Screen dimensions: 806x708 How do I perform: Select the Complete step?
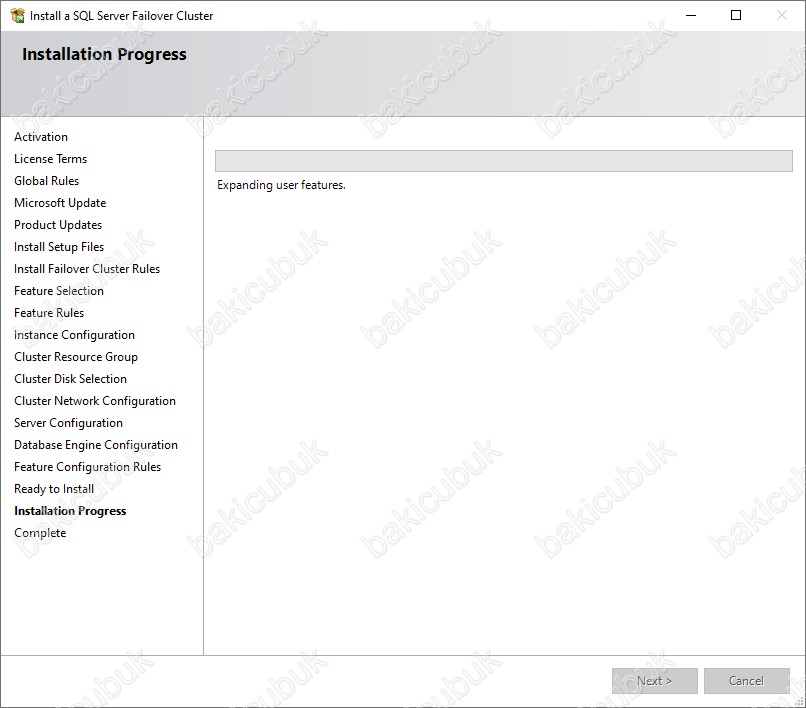point(40,533)
